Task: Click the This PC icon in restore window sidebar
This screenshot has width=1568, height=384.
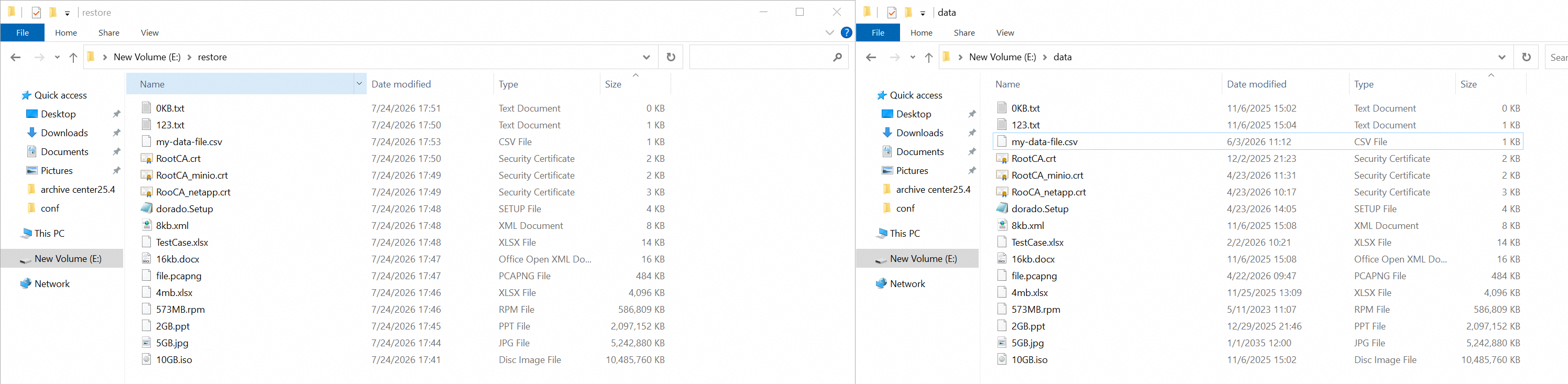Action: click(x=26, y=234)
